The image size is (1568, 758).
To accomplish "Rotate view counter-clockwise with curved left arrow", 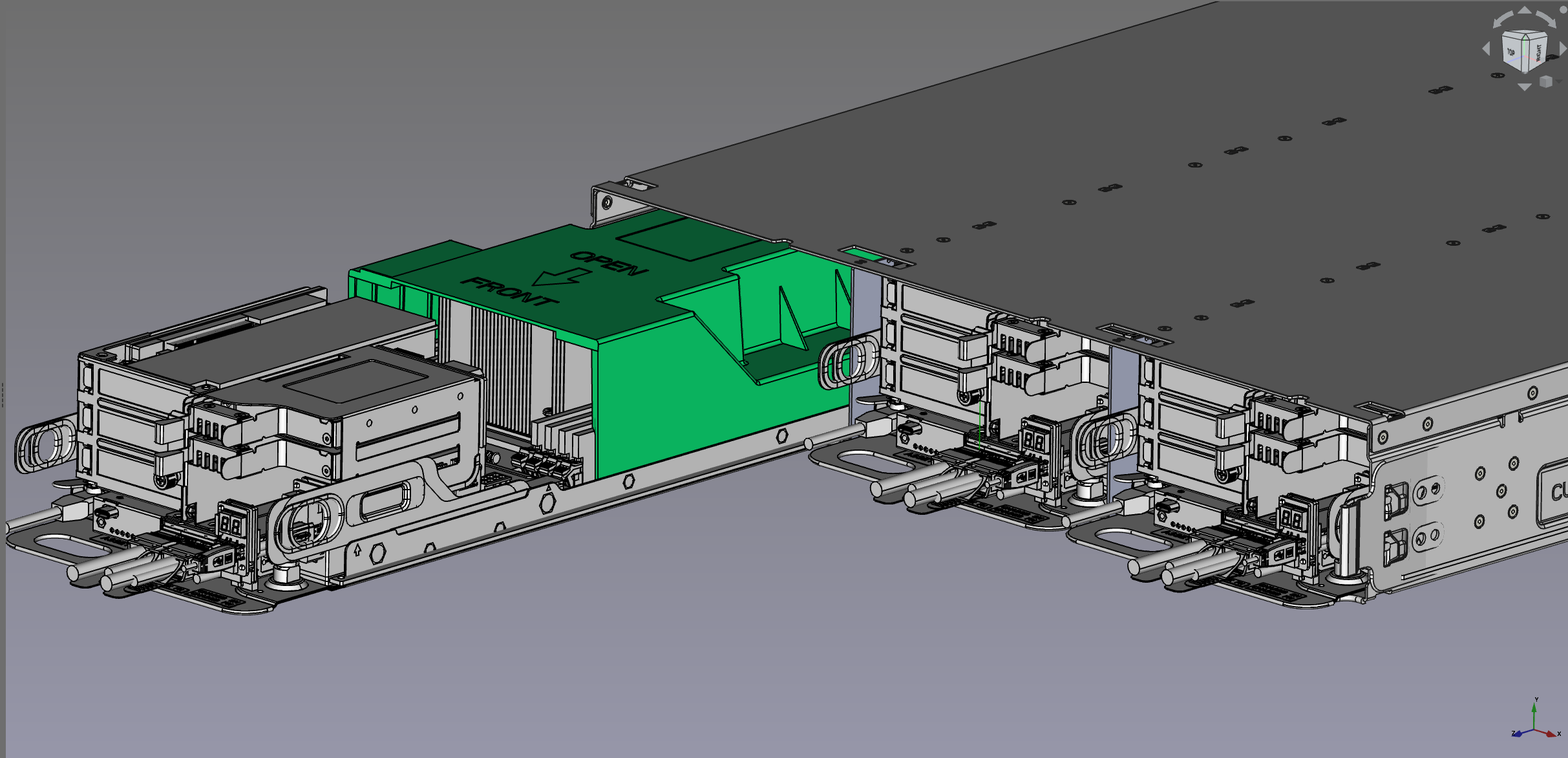I will click(x=1503, y=19).
